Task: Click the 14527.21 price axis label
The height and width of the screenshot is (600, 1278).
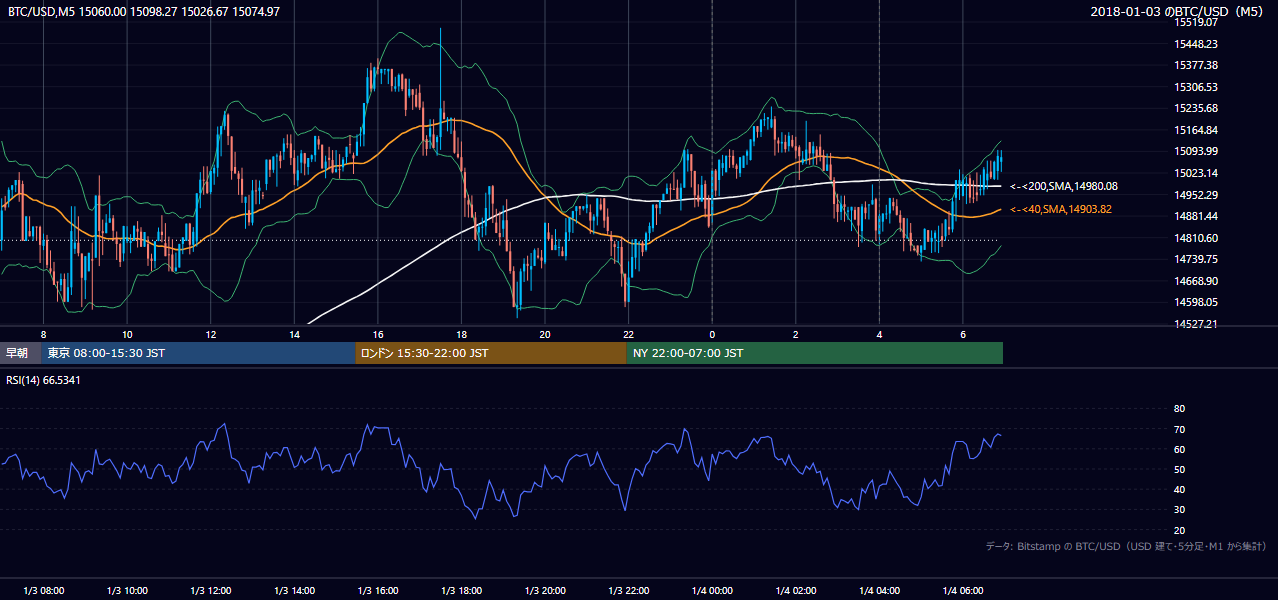Action: (1196, 324)
